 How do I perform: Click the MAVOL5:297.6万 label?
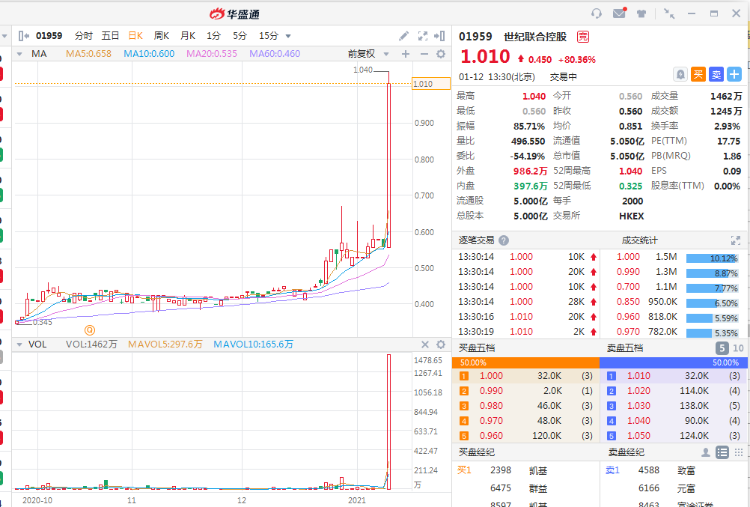[x=165, y=344]
